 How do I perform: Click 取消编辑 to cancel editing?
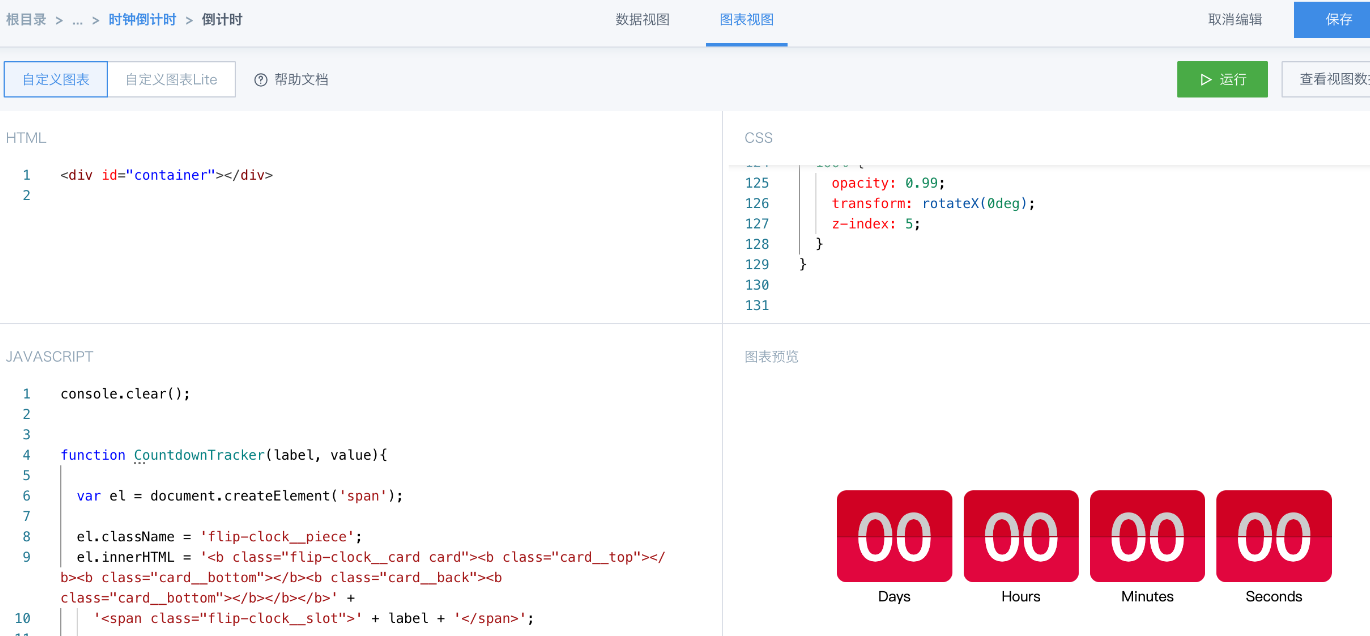point(1235,20)
